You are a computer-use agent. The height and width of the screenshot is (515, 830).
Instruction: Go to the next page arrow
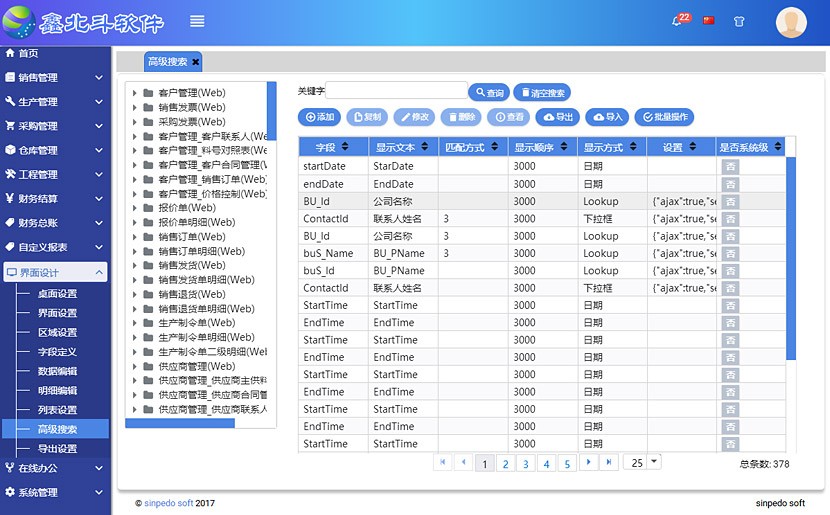pos(588,462)
